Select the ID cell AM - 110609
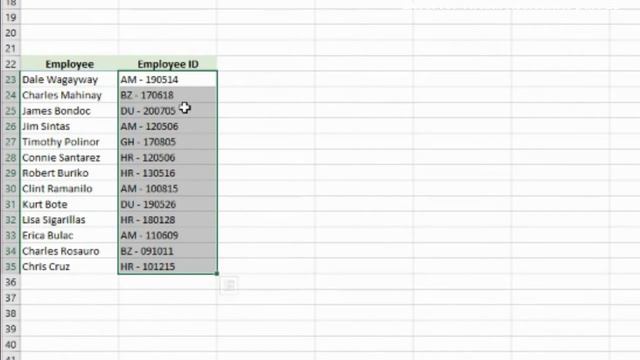This screenshot has height=360, width=640. (168, 235)
